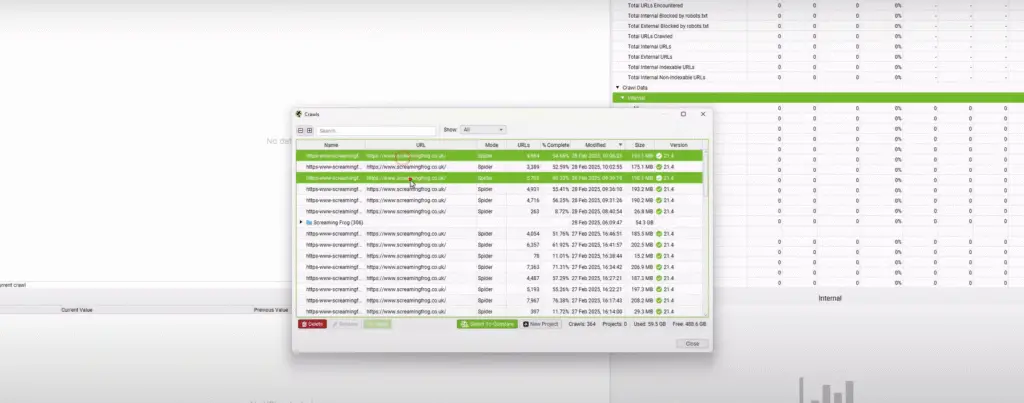
Task: Expand all crawl folders icon in Crawls dialog
Action: coord(310,130)
